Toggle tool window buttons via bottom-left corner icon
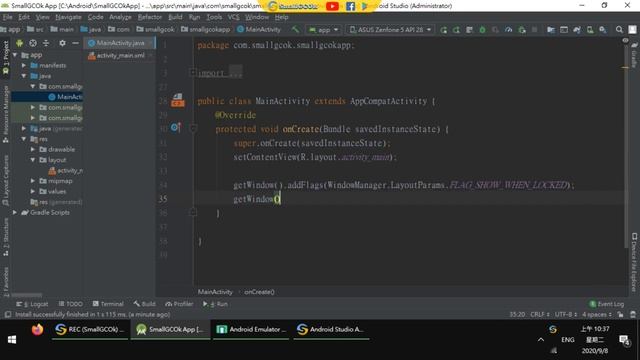The width and height of the screenshot is (640, 360). coord(8,314)
